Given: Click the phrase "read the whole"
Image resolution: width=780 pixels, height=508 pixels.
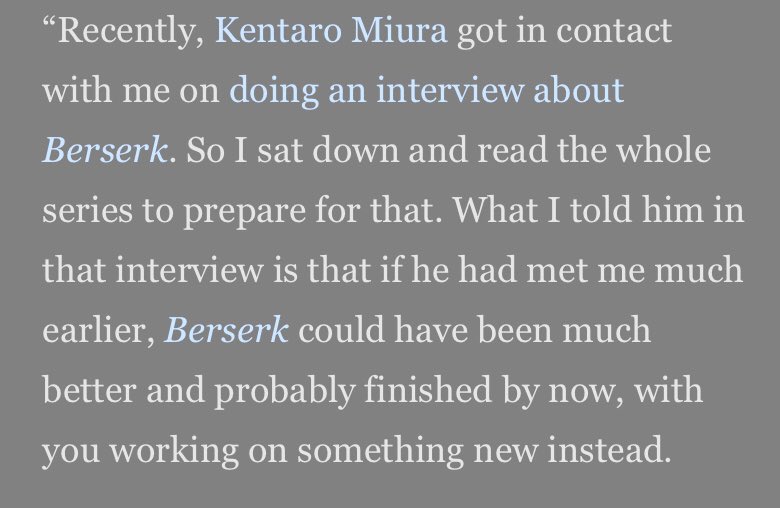Looking at the screenshot, I should (x=594, y=150).
